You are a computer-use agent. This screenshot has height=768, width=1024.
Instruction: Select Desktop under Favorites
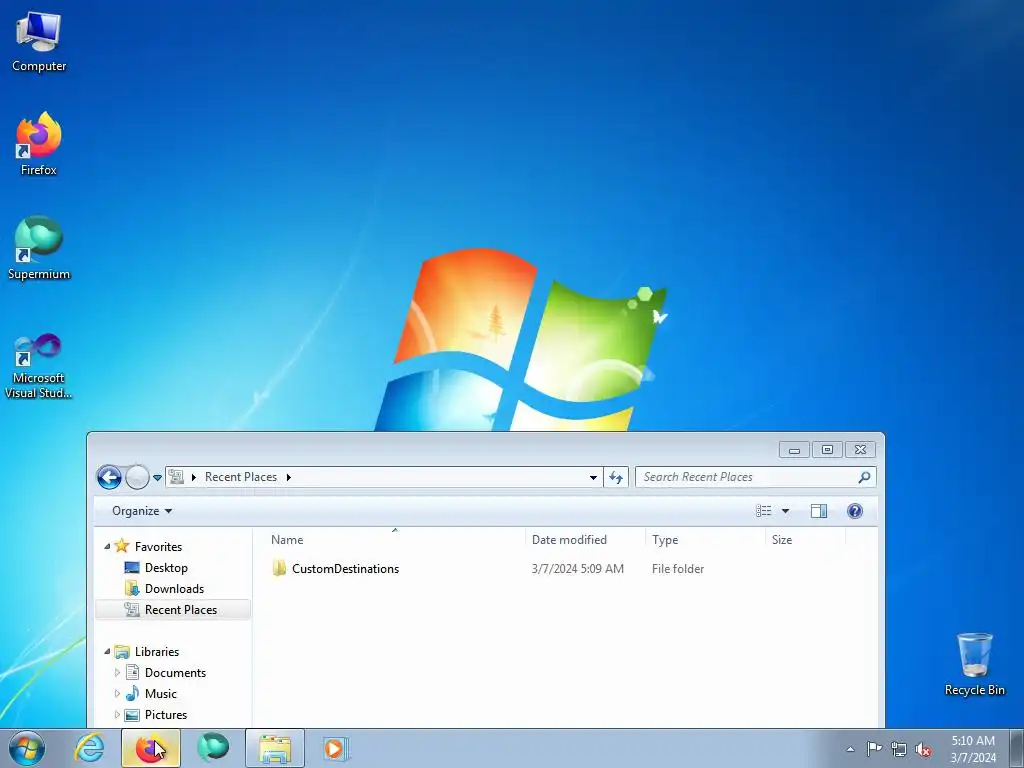[166, 568]
